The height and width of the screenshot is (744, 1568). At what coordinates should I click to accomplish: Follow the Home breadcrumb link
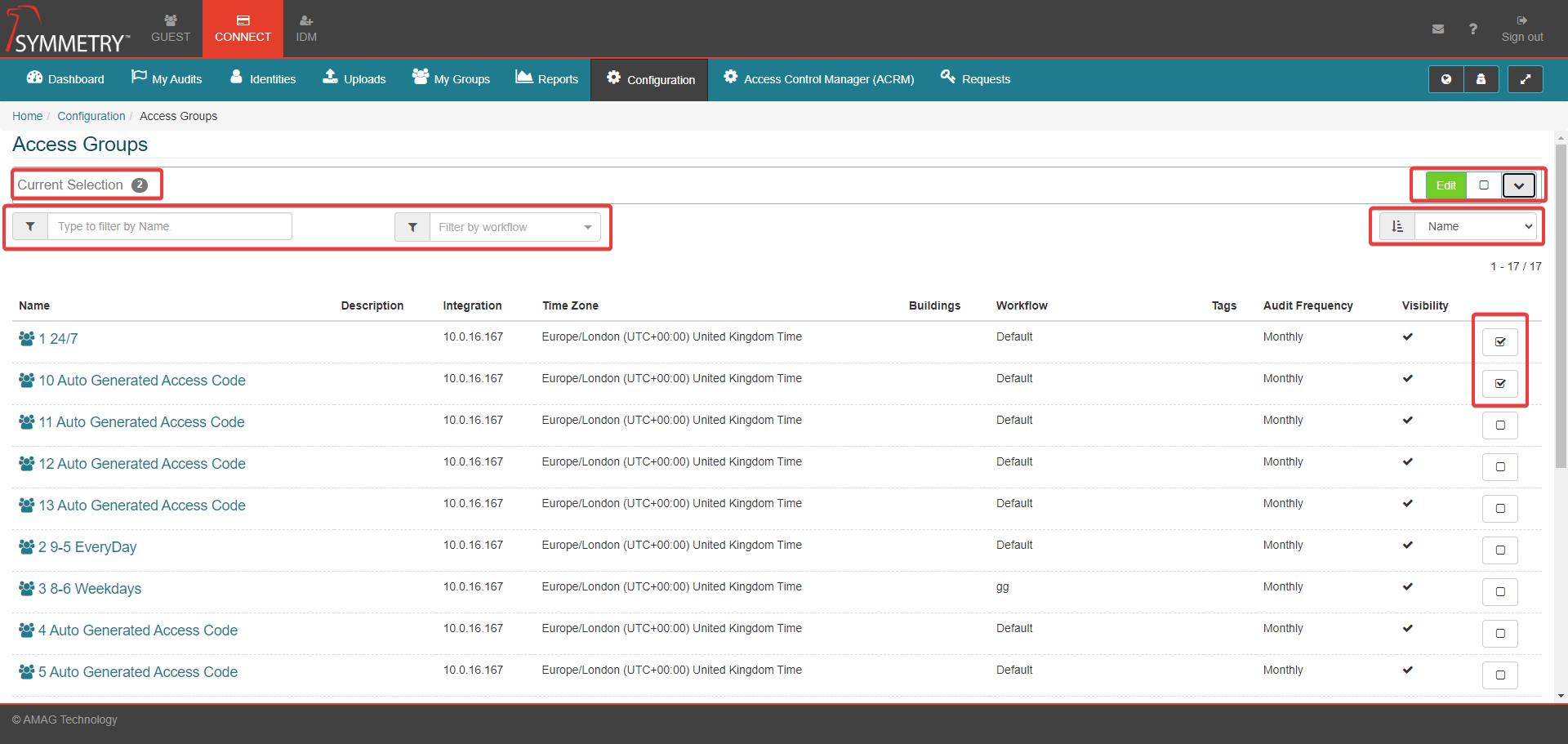(27, 116)
